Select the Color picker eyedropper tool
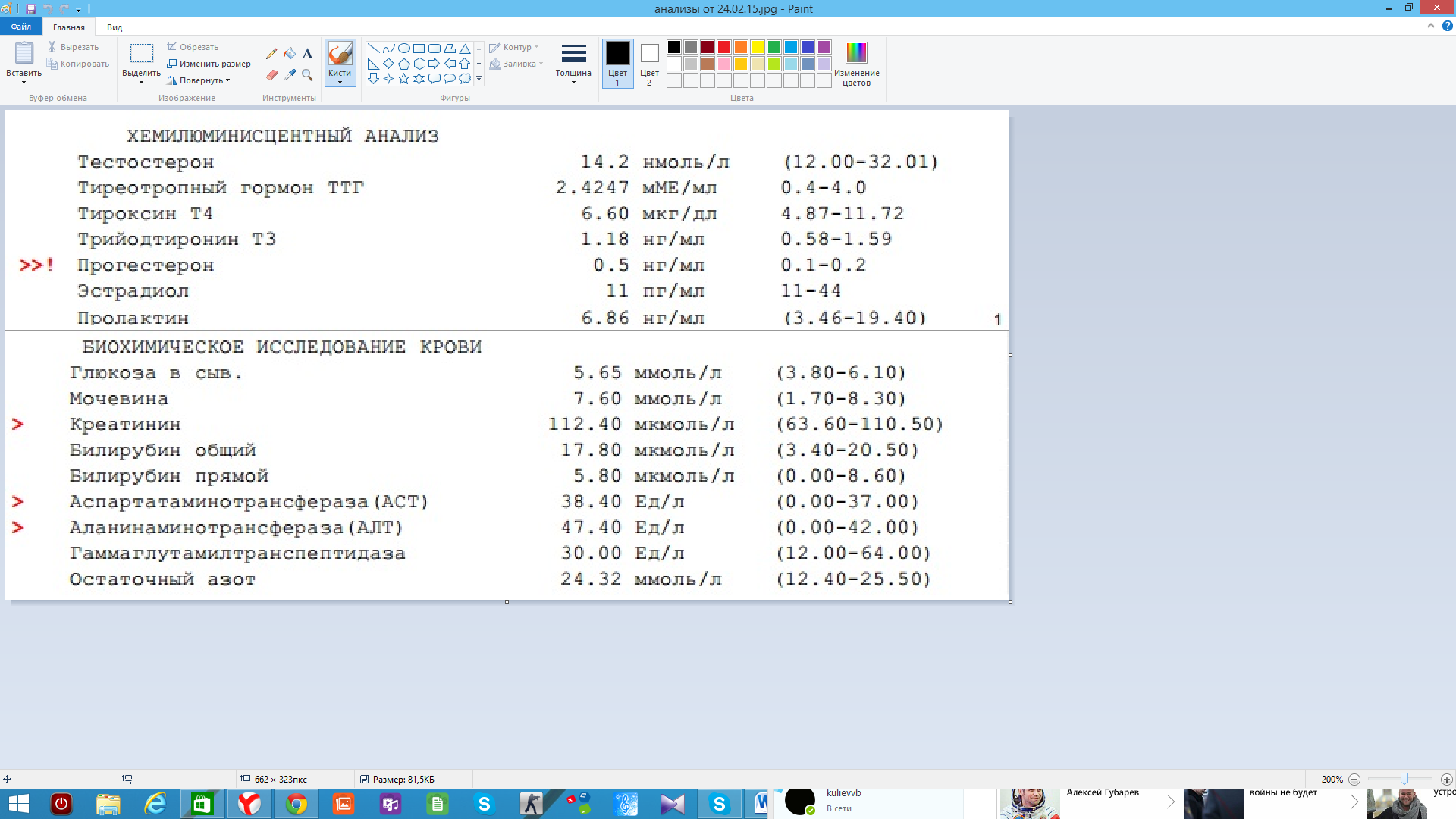 290,74
